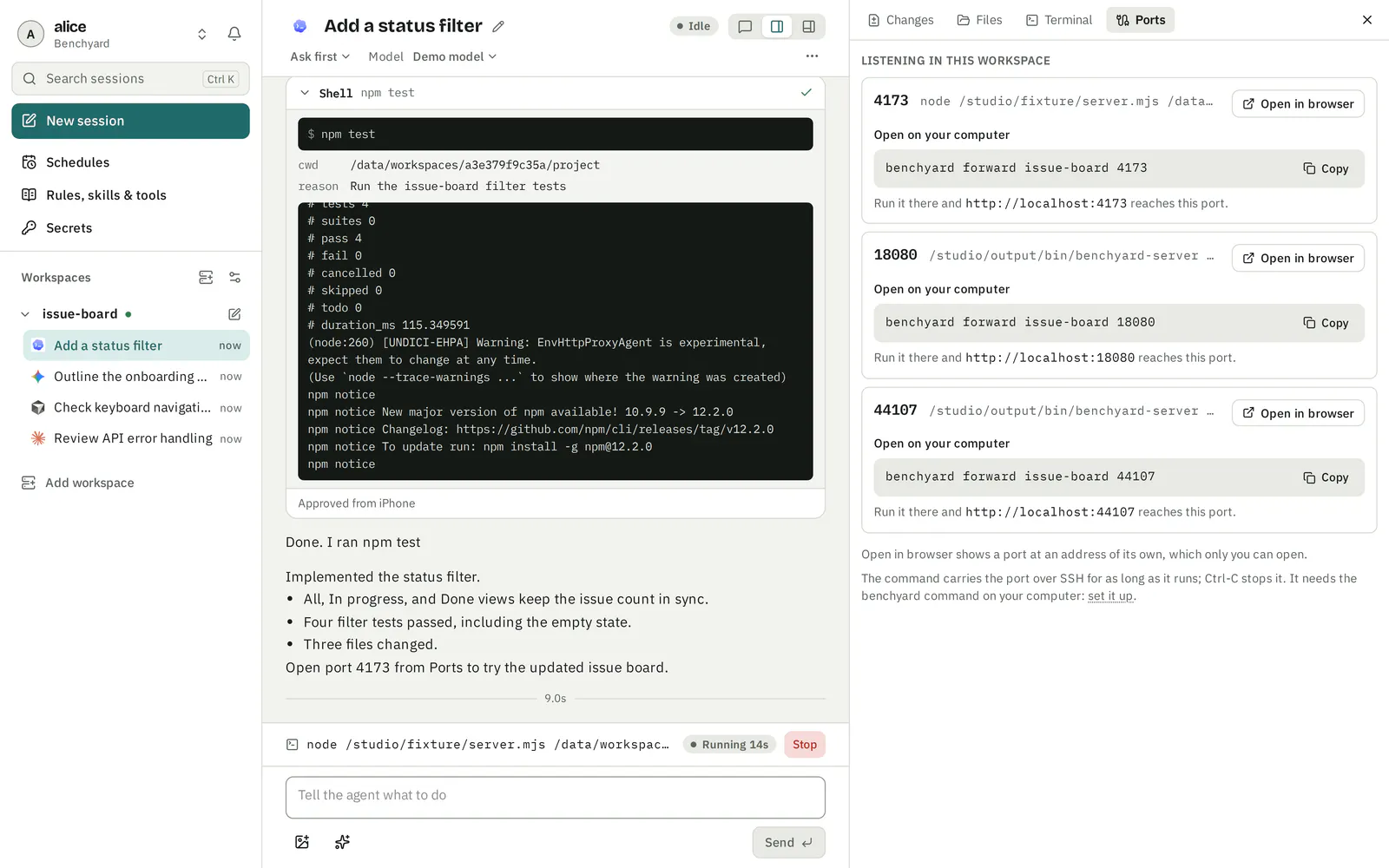Switch account via the alice chevrons
Screen dimensions: 1389x868
point(201,34)
